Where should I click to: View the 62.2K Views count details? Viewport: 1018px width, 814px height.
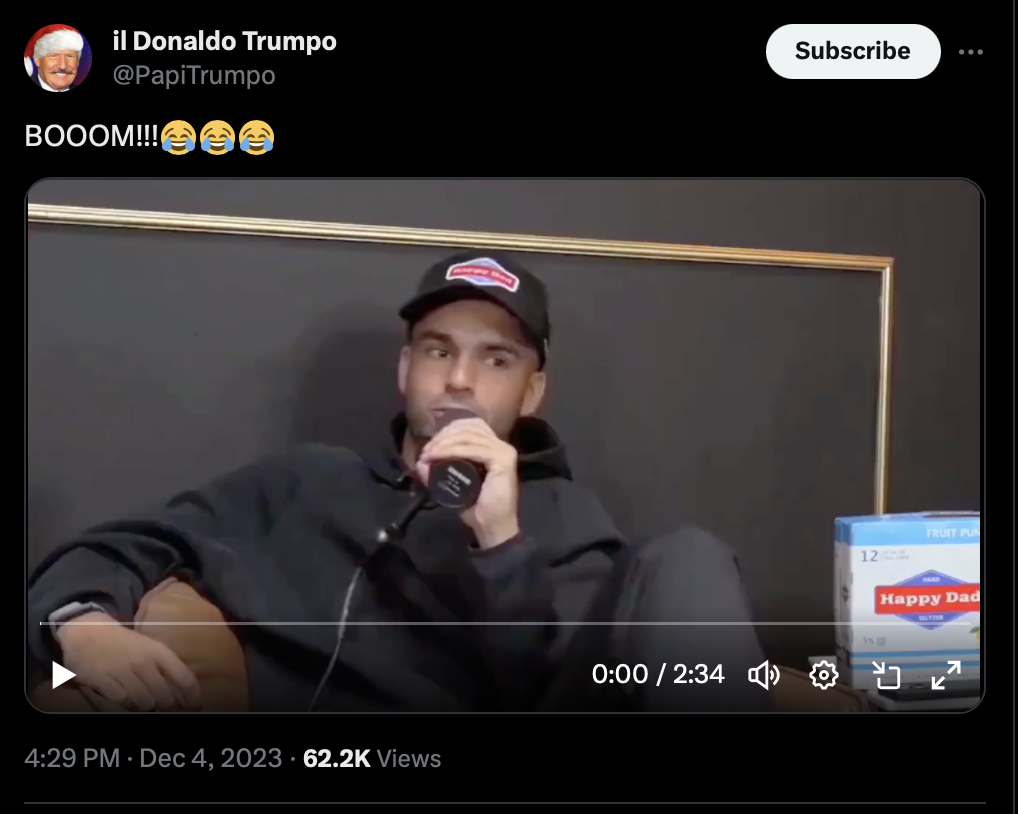(x=372, y=758)
